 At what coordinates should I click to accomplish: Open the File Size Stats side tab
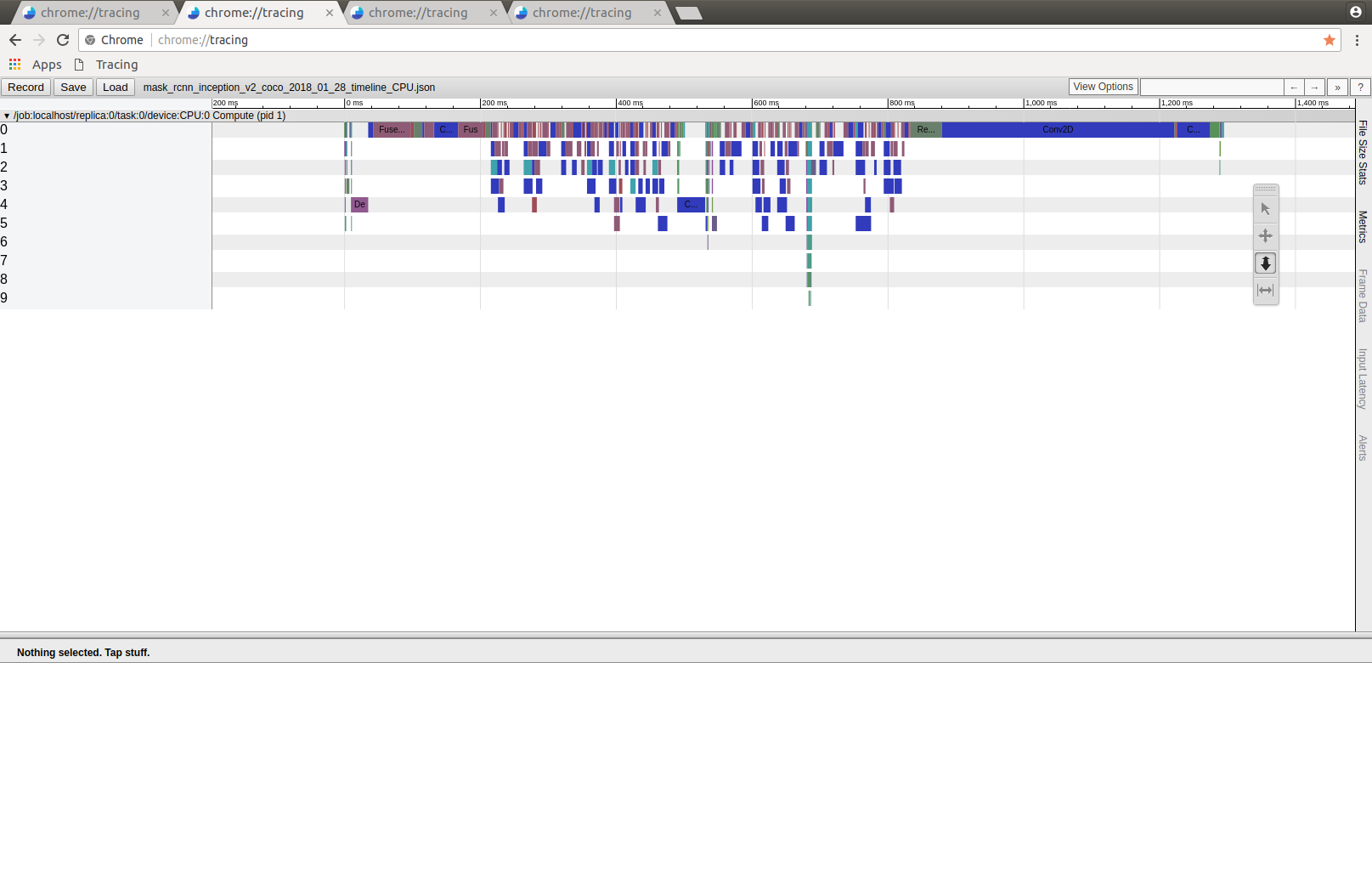[x=1363, y=152]
